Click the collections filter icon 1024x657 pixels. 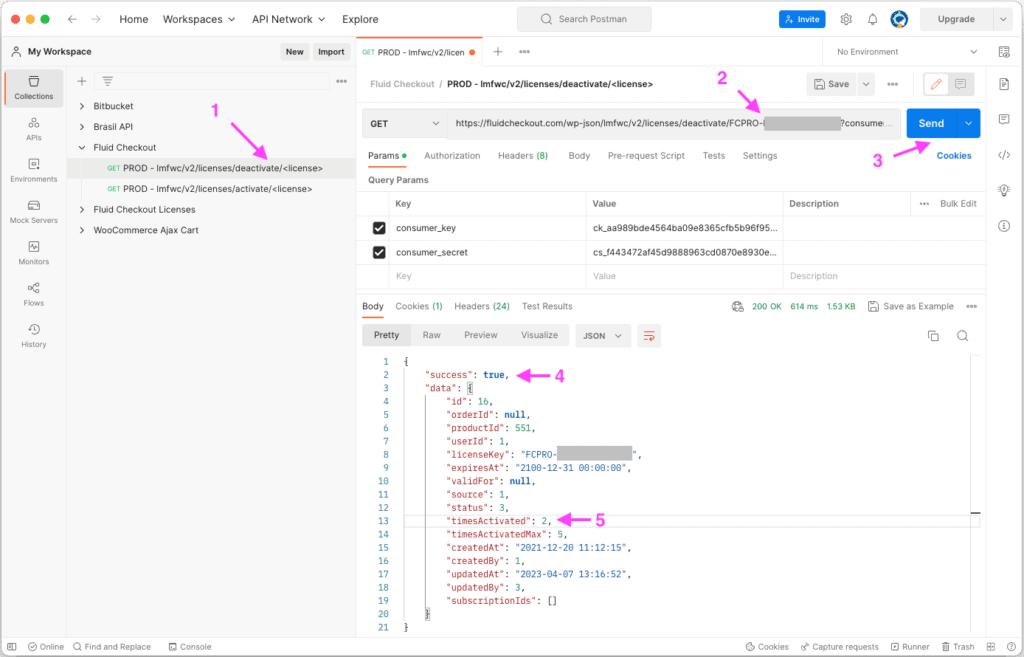108,81
